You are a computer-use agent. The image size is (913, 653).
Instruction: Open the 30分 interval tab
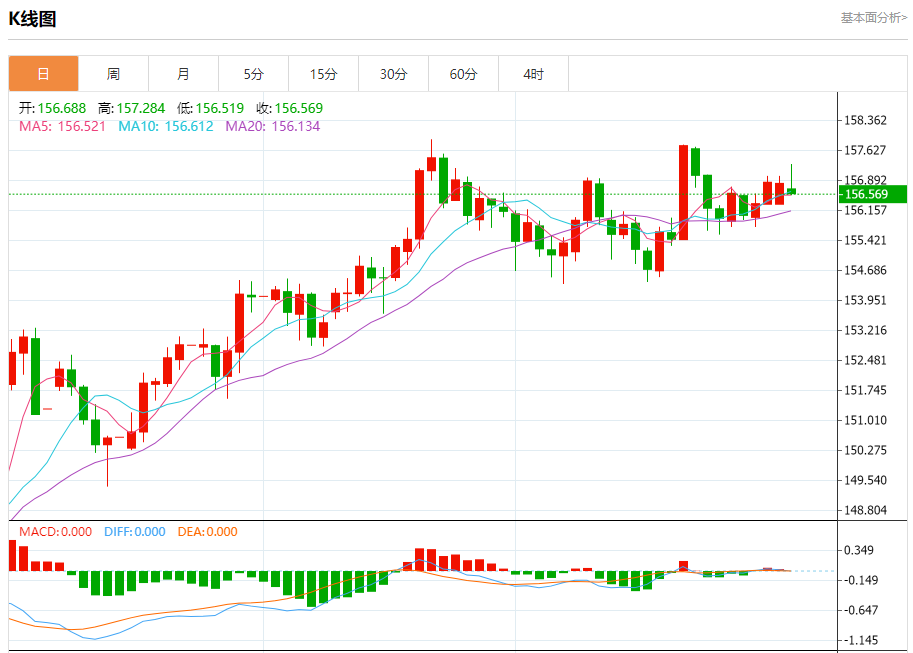pos(394,74)
